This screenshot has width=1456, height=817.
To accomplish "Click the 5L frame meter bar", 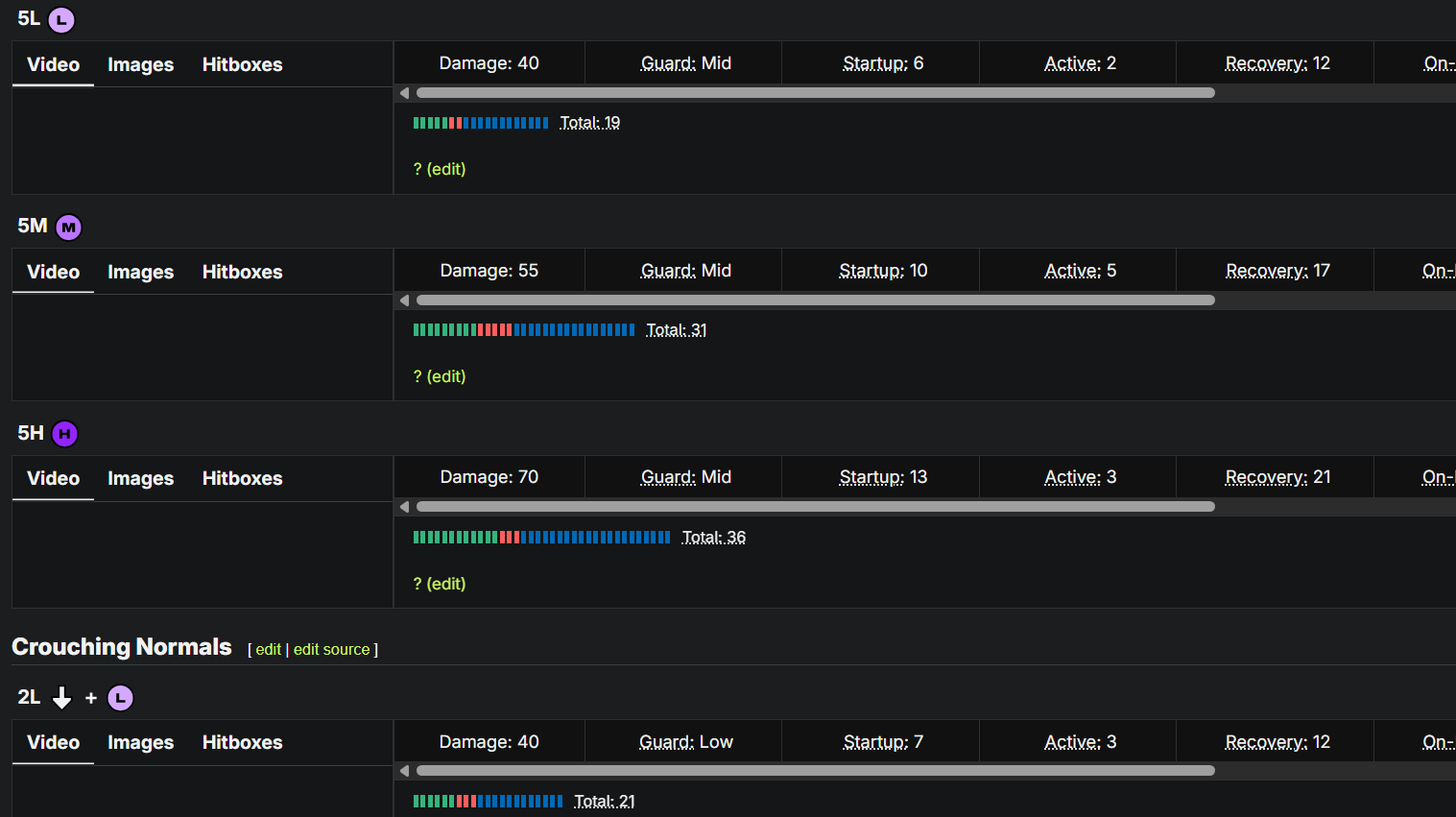I will 481,123.
